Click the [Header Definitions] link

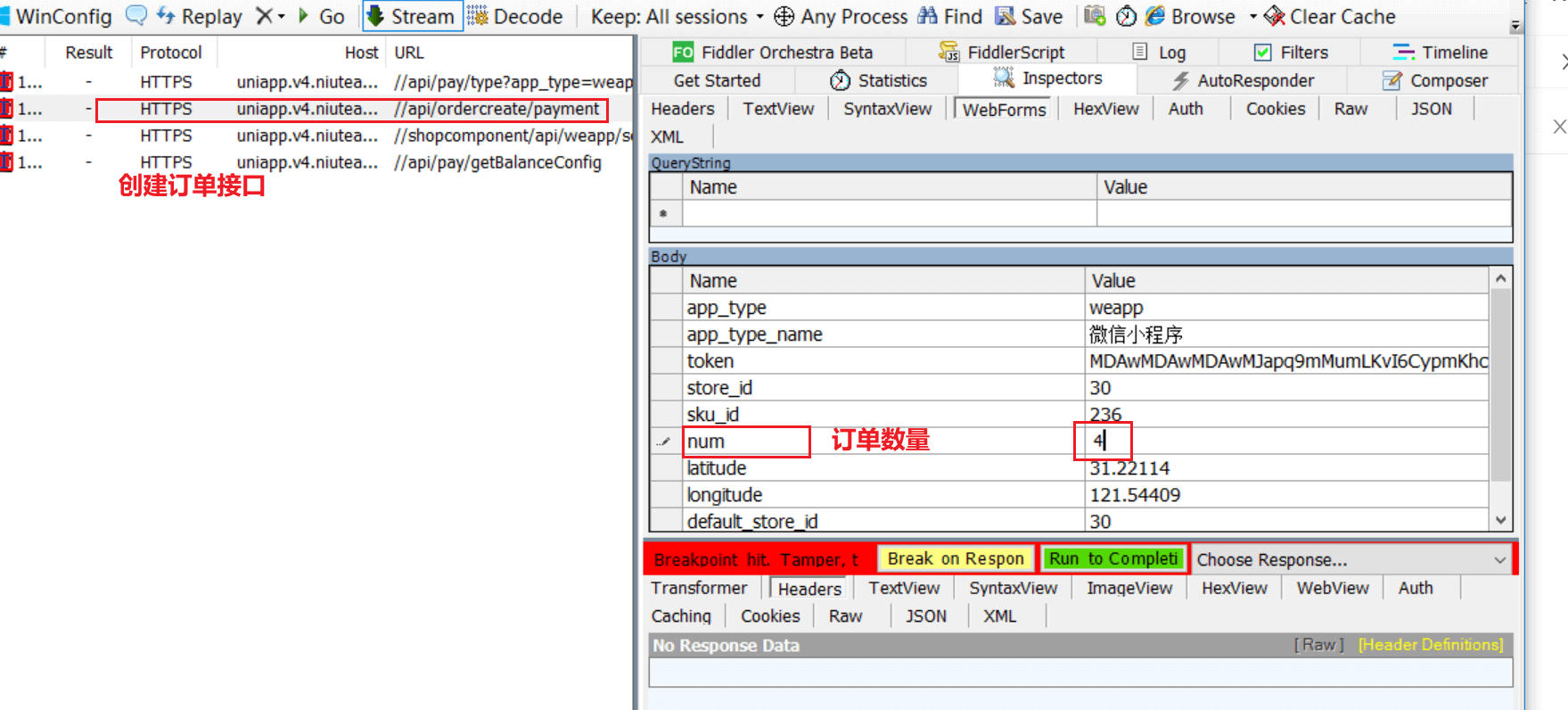[1431, 645]
